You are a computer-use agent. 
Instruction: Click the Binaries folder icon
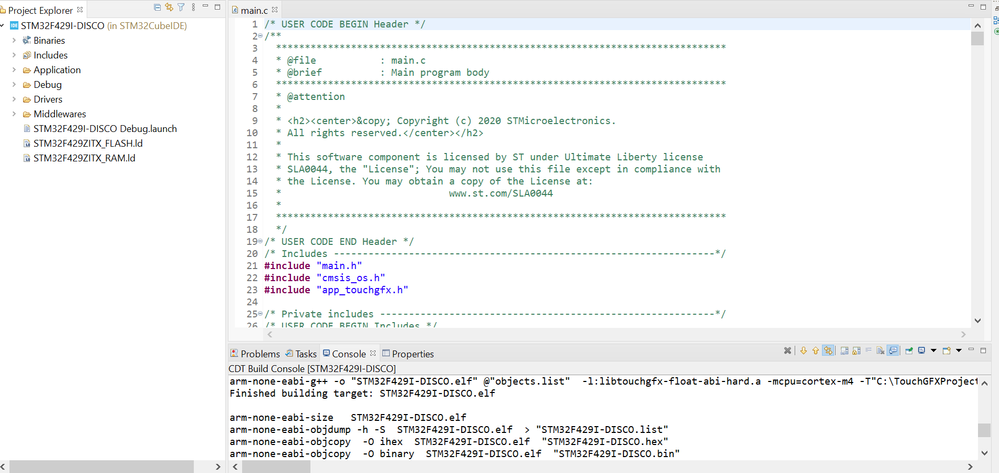click(27, 40)
